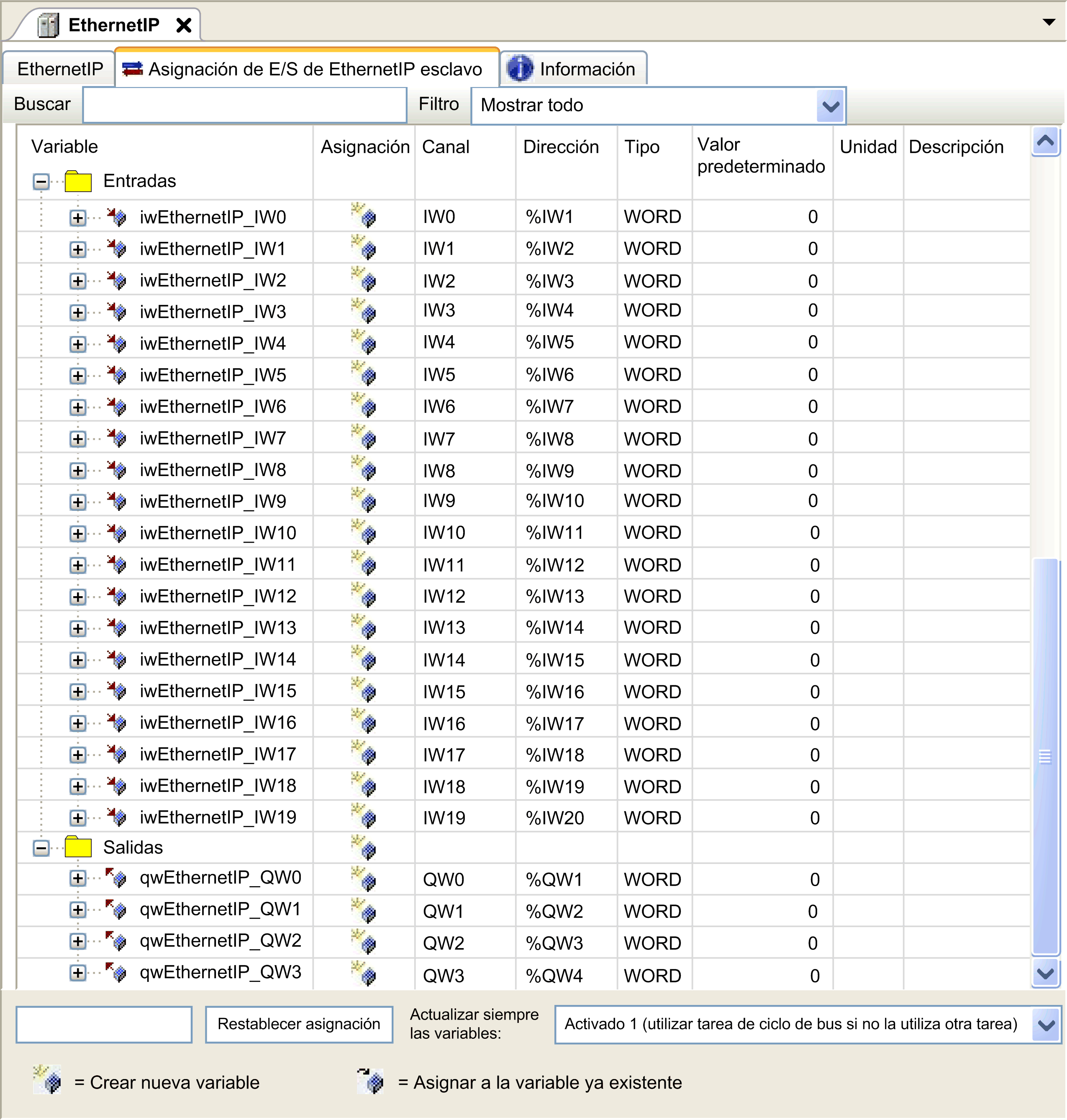Expand the qwEthernetIP_QW1 variable node
The width and height of the screenshot is (1067, 1120).
tap(78, 910)
